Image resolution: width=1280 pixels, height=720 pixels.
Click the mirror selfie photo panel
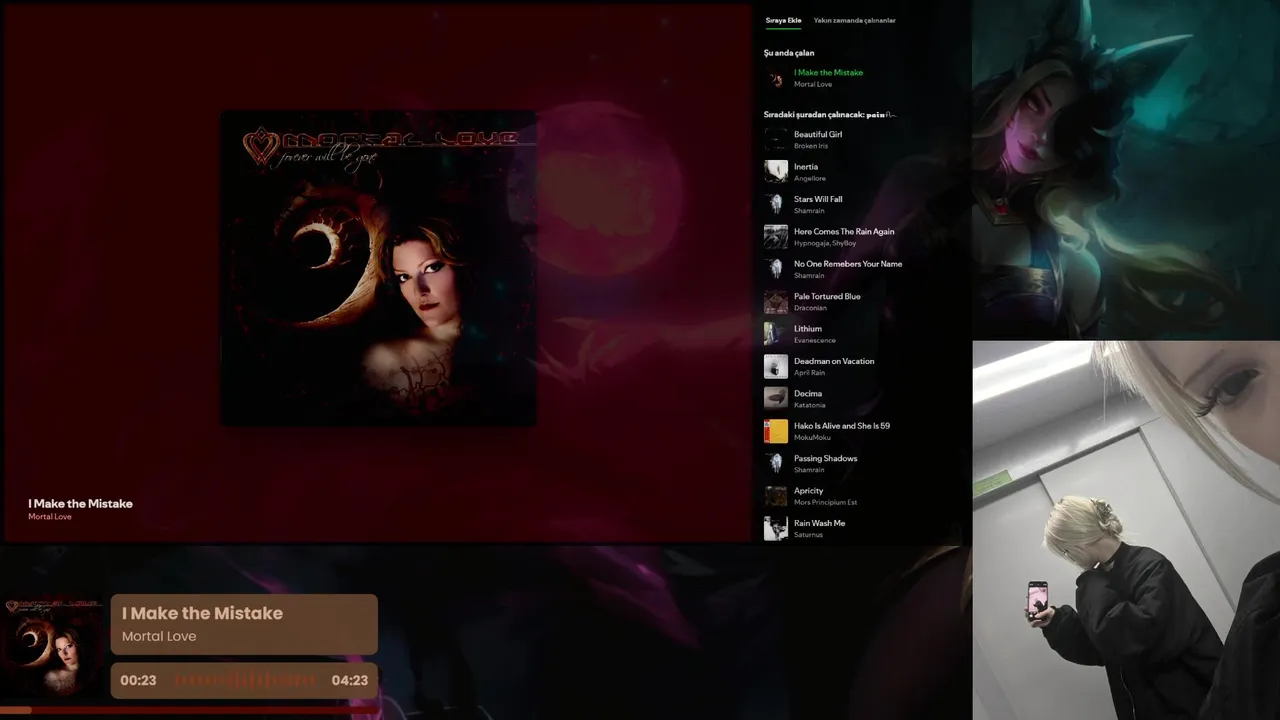click(x=1126, y=530)
